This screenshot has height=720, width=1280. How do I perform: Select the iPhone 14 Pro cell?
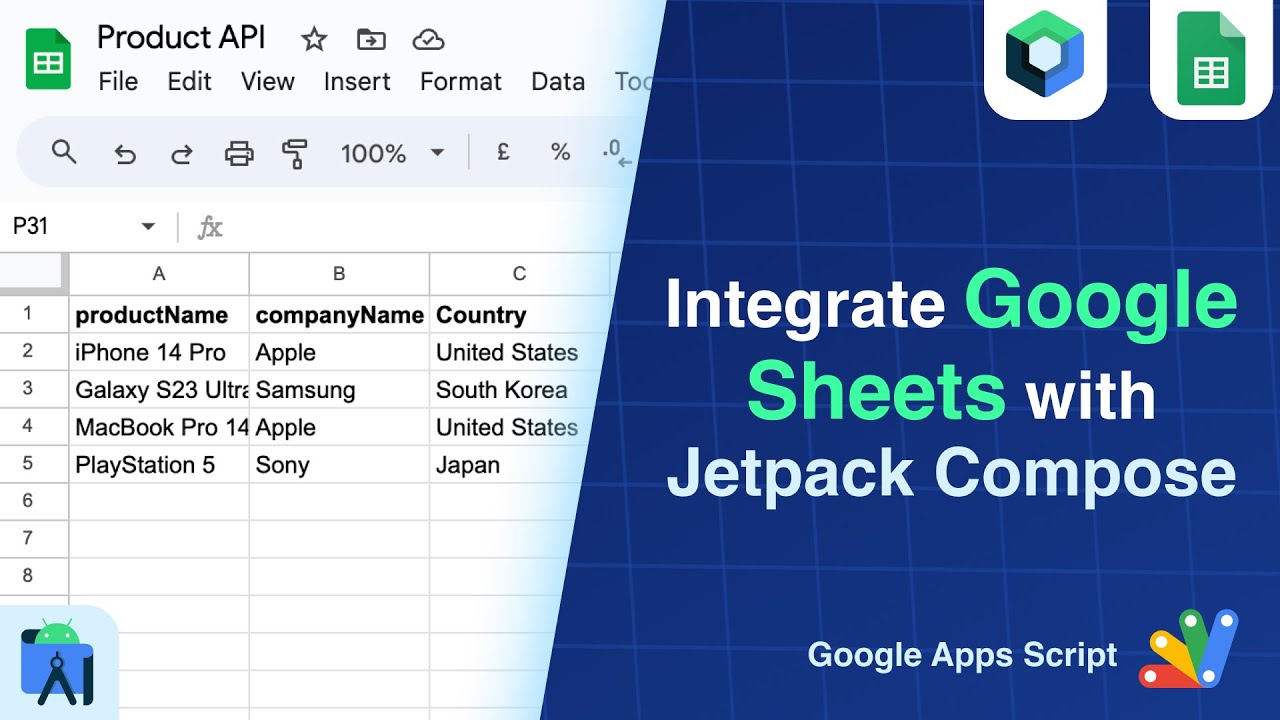click(x=159, y=352)
